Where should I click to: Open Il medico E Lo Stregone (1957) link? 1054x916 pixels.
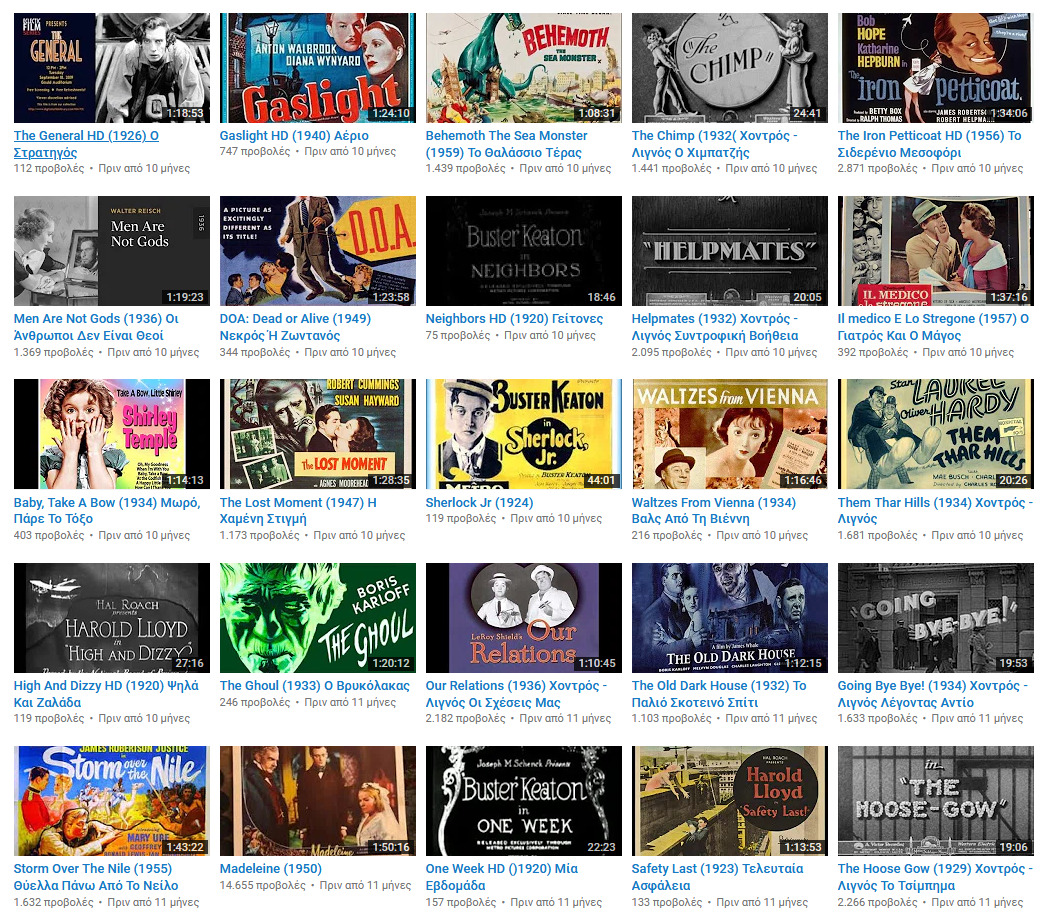point(933,327)
